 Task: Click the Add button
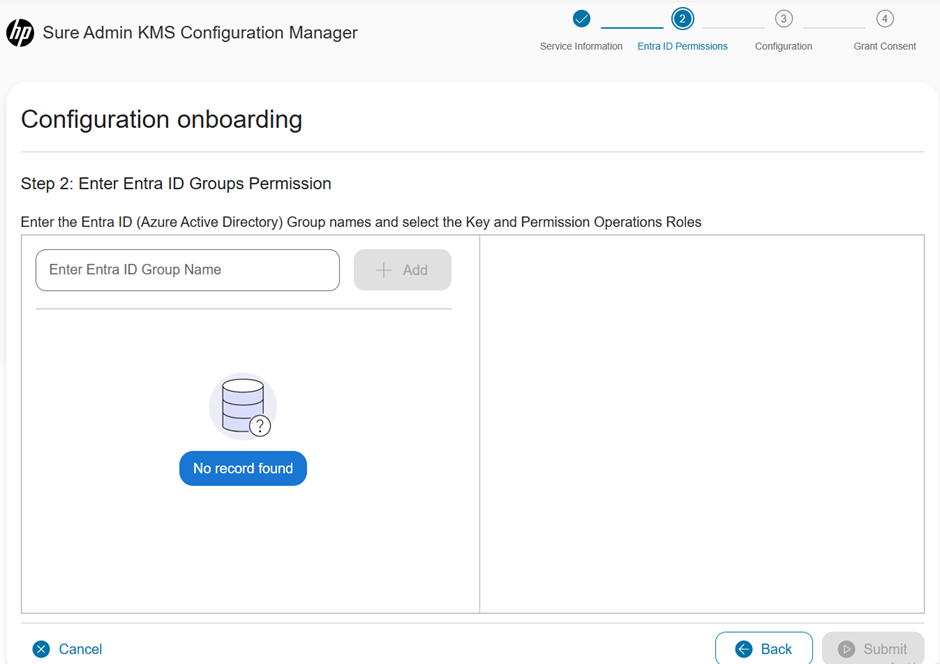(x=402, y=269)
